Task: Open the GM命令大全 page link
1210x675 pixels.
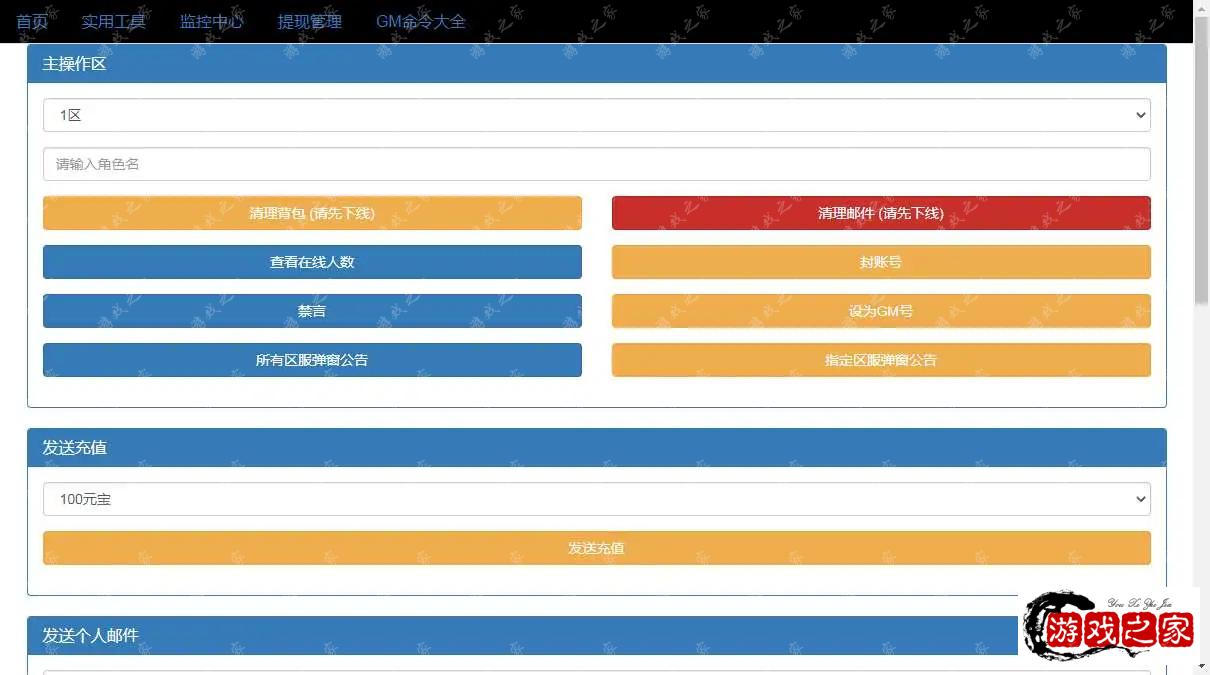Action: pyautogui.click(x=420, y=21)
